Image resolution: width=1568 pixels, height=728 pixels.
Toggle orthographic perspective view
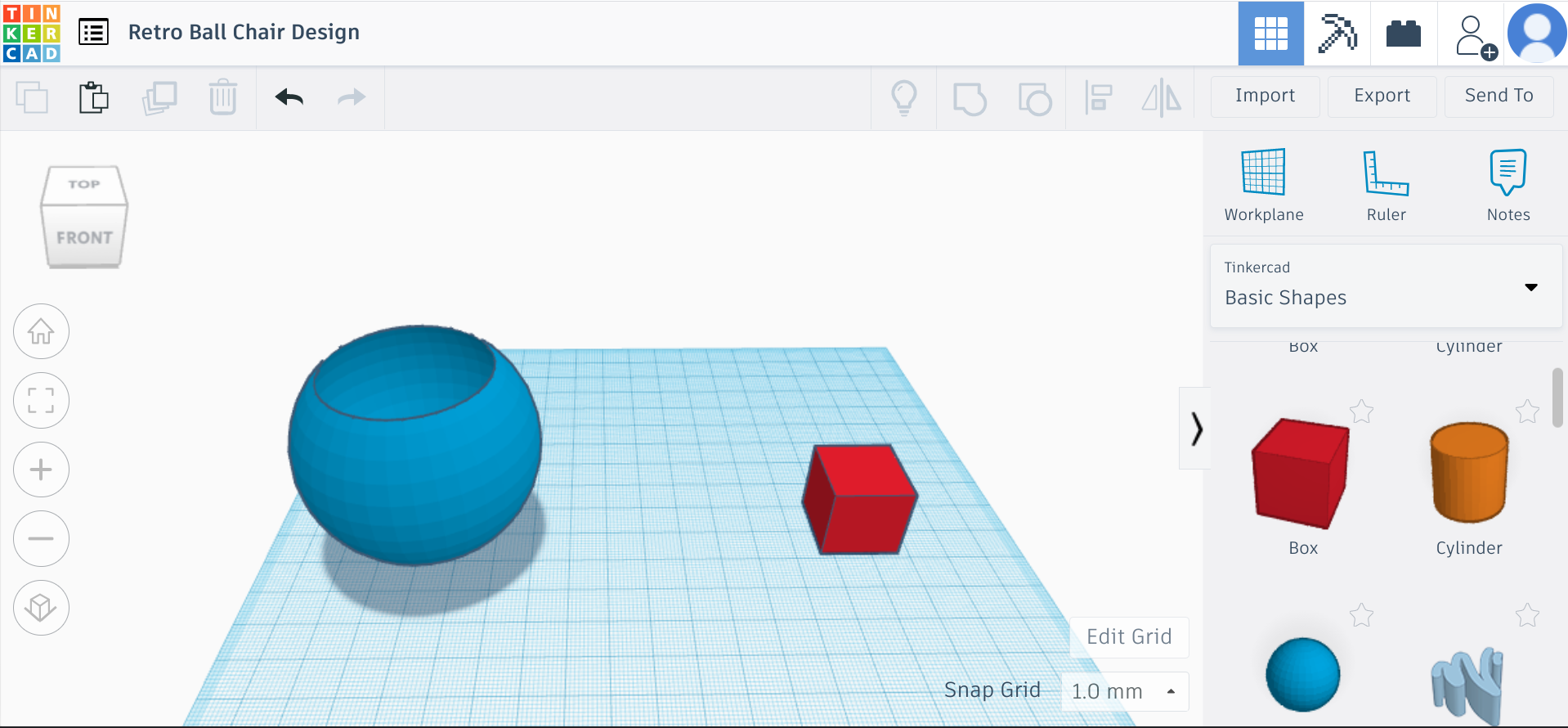41,608
